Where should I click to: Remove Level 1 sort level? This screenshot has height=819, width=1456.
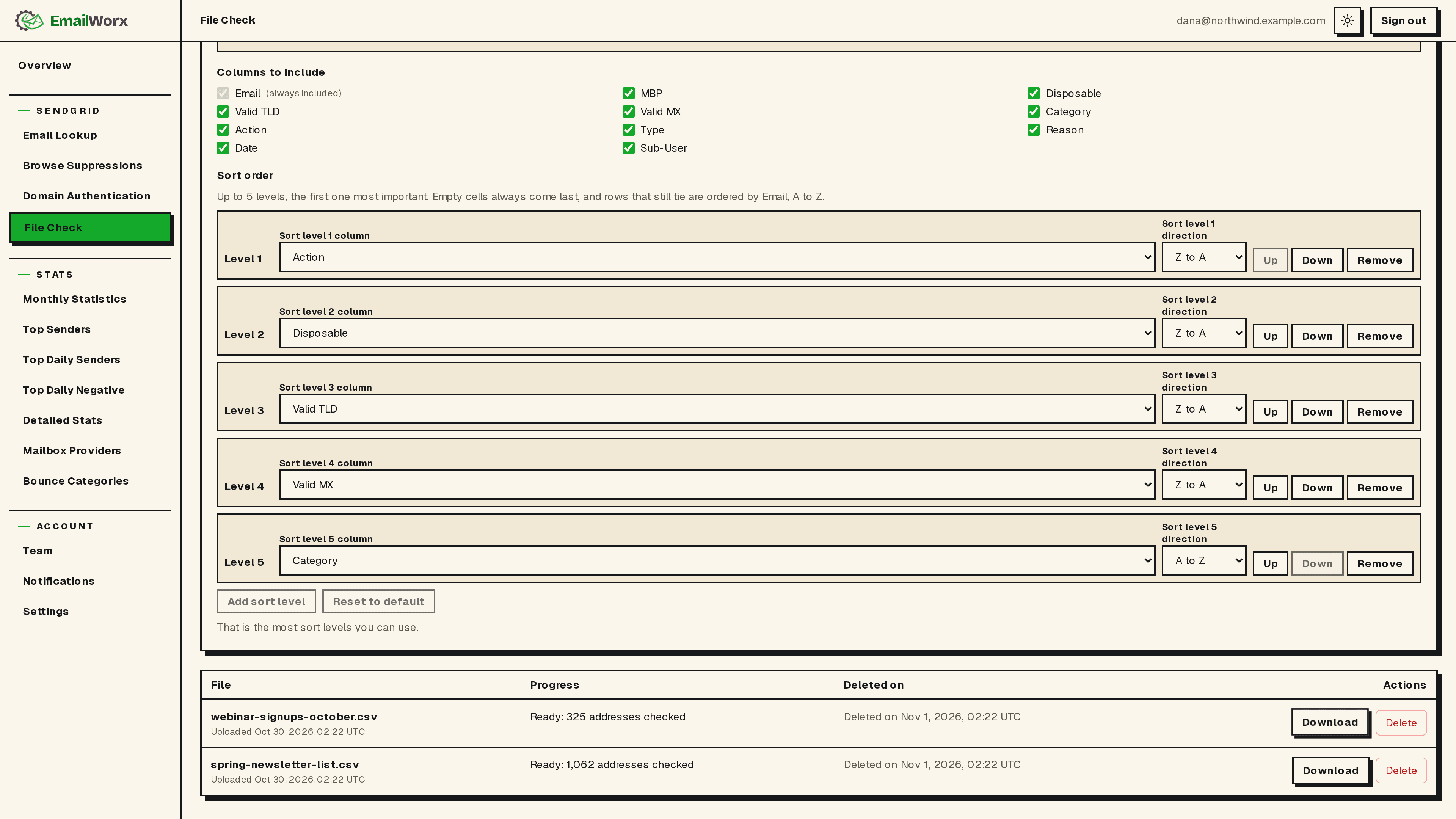point(1380,260)
